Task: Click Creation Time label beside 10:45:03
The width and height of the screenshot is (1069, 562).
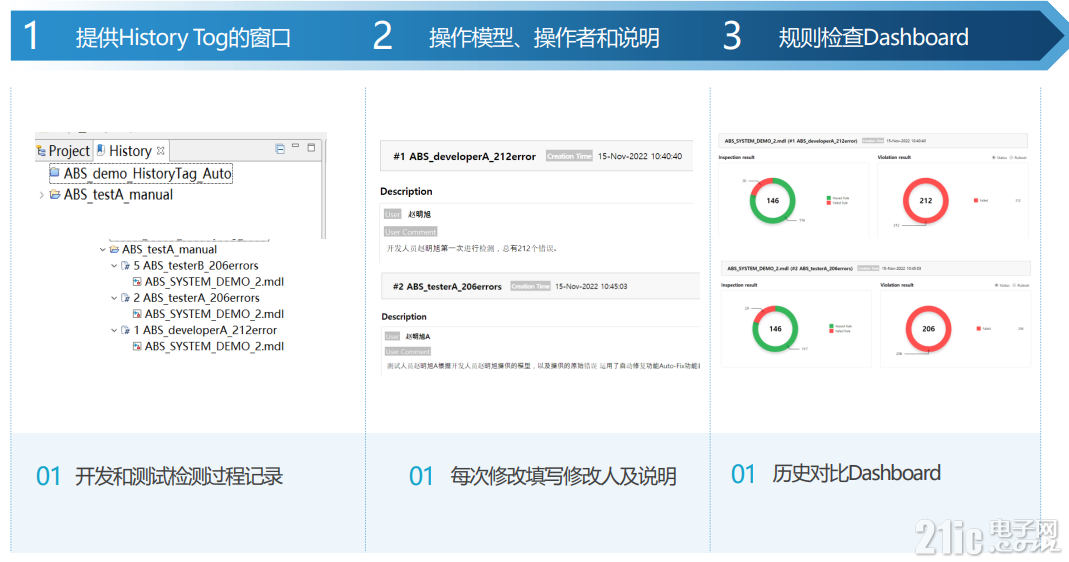Action: (530, 286)
